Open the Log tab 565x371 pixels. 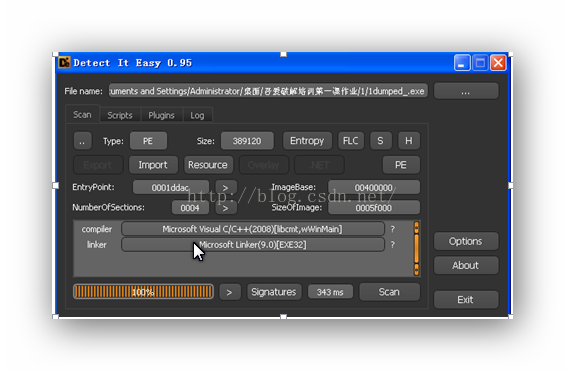click(197, 116)
